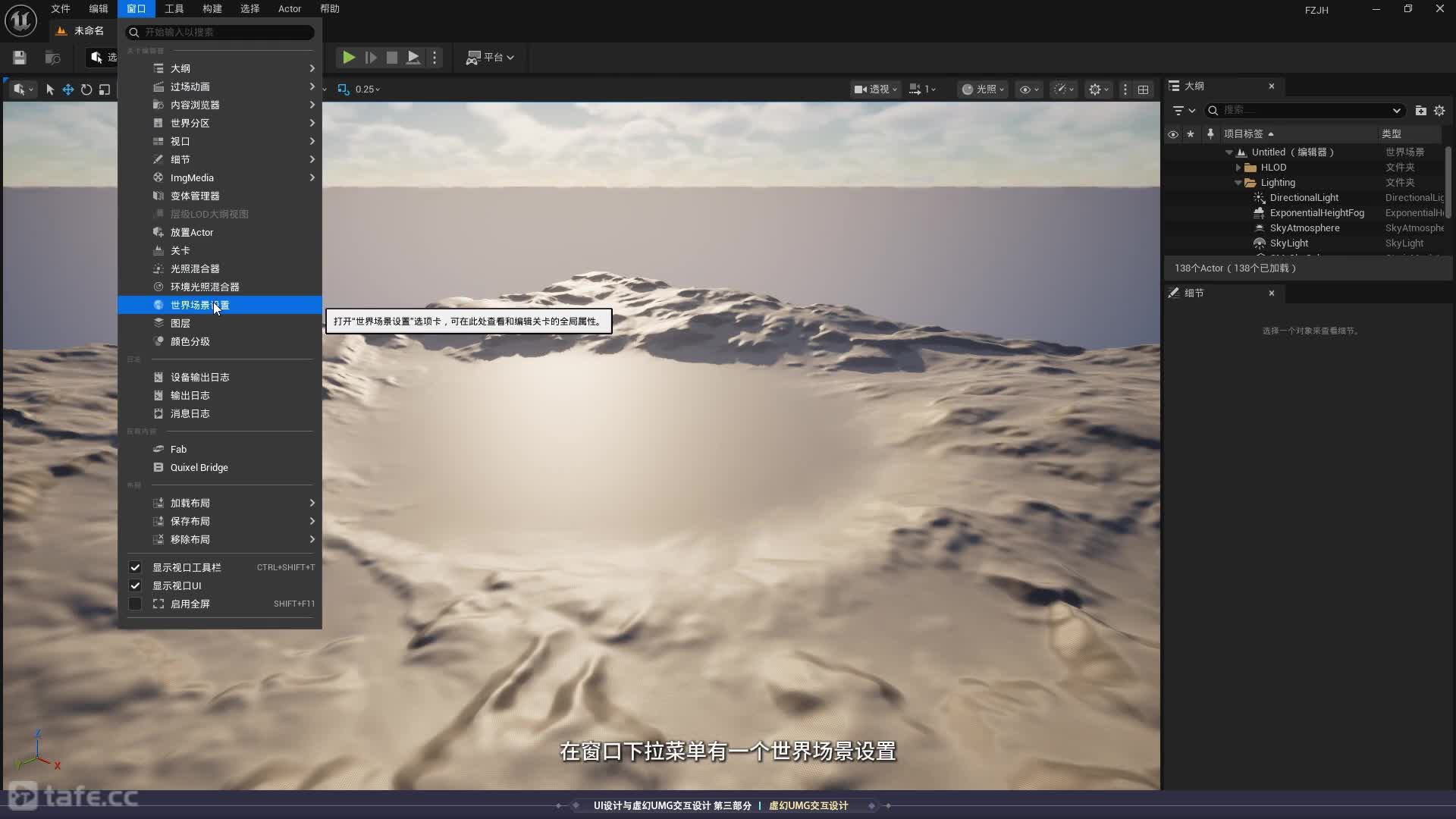Toggle 显示视口工具栏 checkbox
Viewport: 1456px width, 819px height.
135,567
